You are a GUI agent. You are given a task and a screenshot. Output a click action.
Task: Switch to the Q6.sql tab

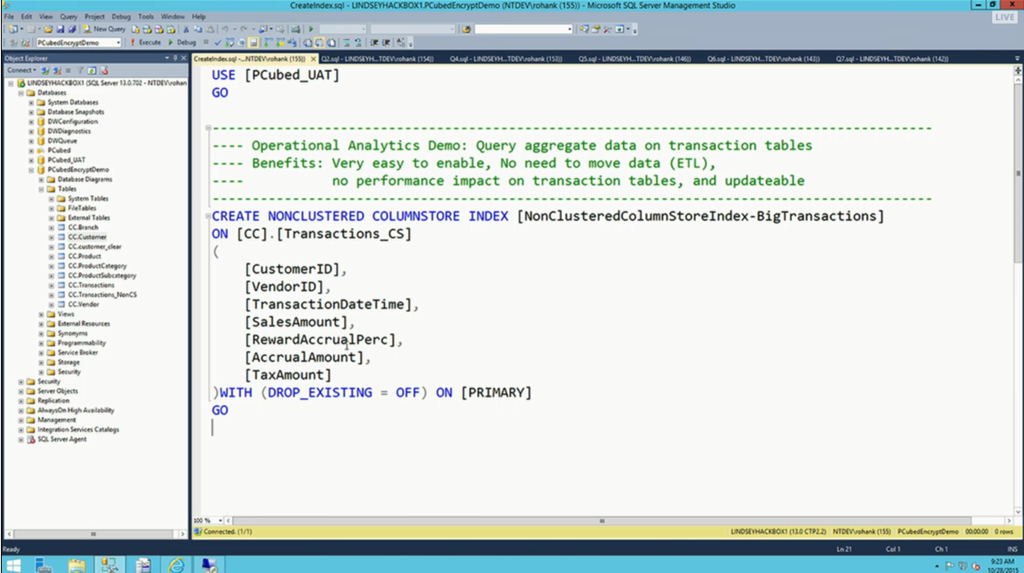[x=763, y=59]
